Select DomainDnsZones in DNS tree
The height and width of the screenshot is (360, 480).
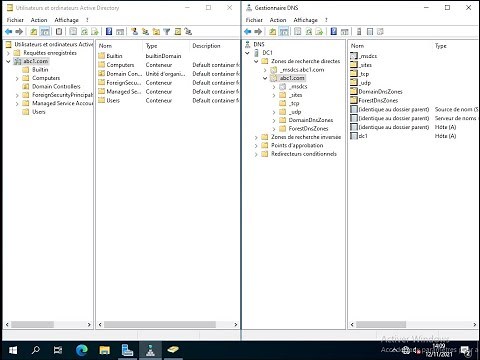pyautogui.click(x=311, y=120)
